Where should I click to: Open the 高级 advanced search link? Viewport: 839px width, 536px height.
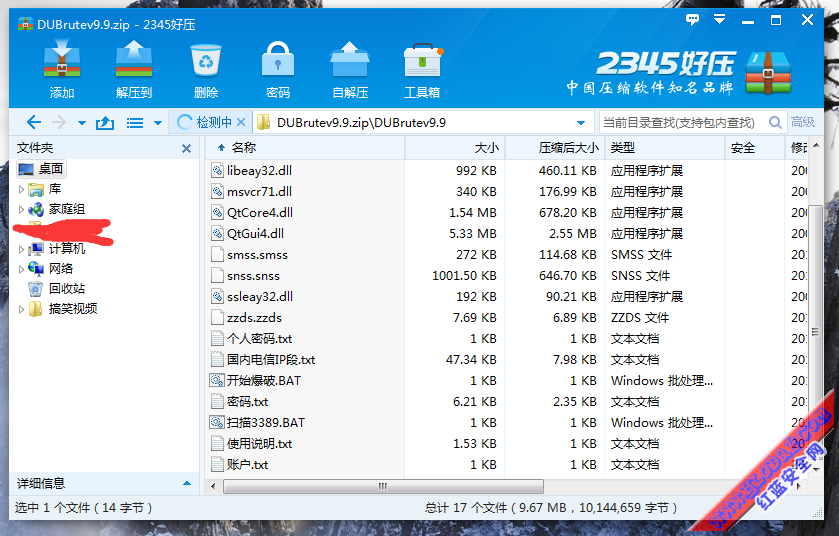click(803, 122)
